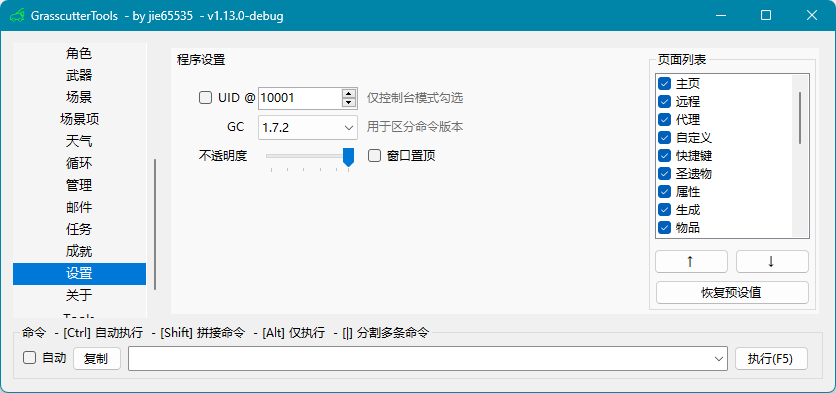Image resolution: width=836 pixels, height=393 pixels.
Task: Click the 执行(F5) button
Action: coord(771,358)
